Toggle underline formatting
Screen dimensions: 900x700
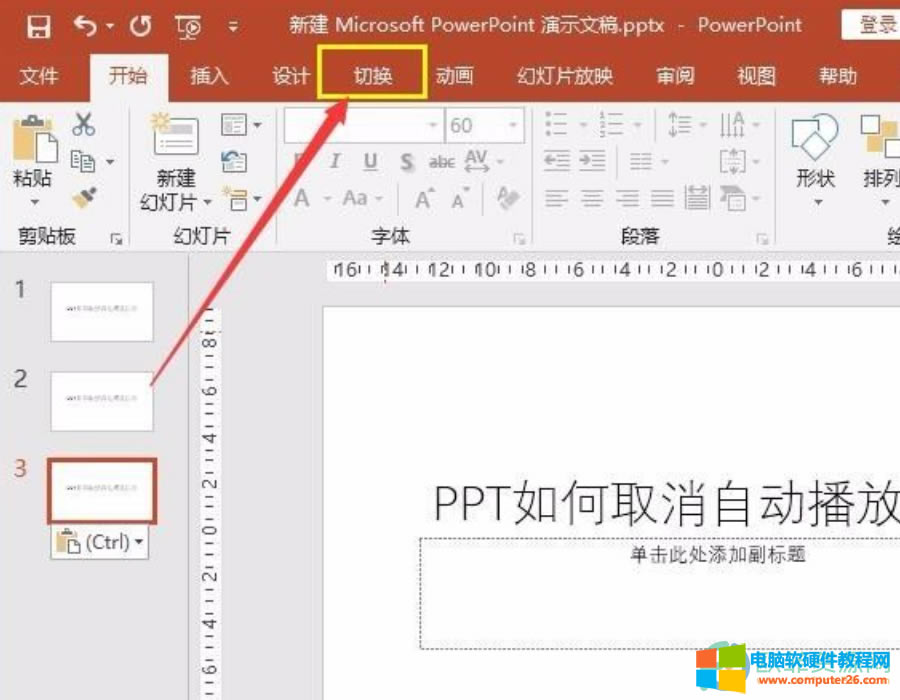tap(371, 162)
